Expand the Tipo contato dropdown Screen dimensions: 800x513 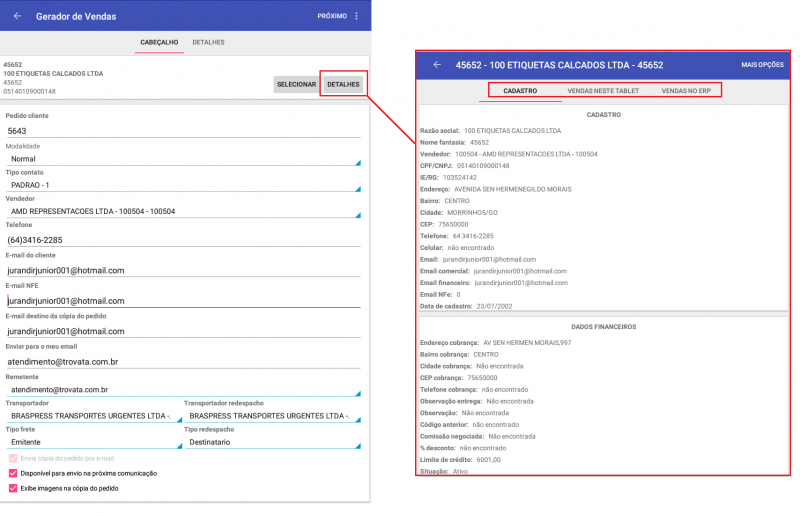[183, 185]
